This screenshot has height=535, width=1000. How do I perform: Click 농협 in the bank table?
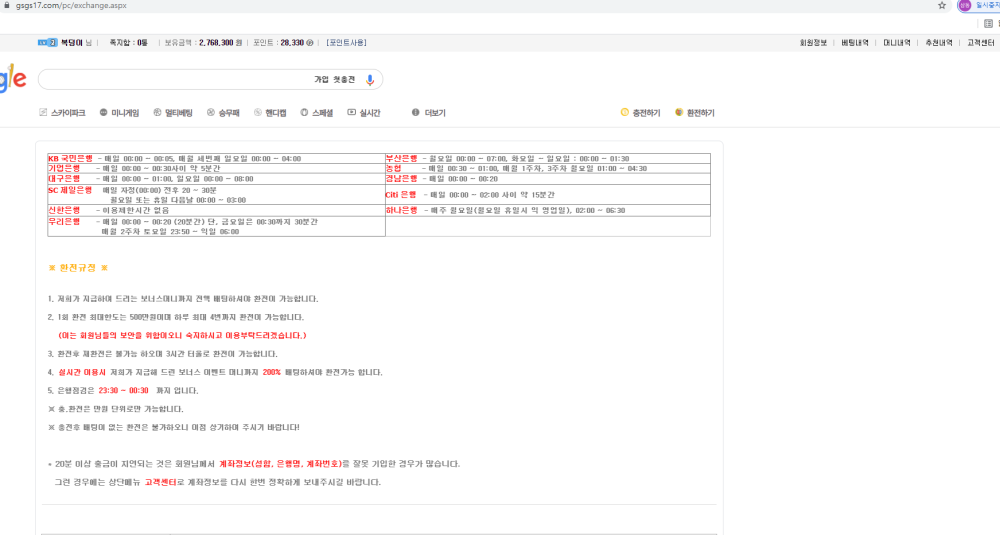click(393, 168)
